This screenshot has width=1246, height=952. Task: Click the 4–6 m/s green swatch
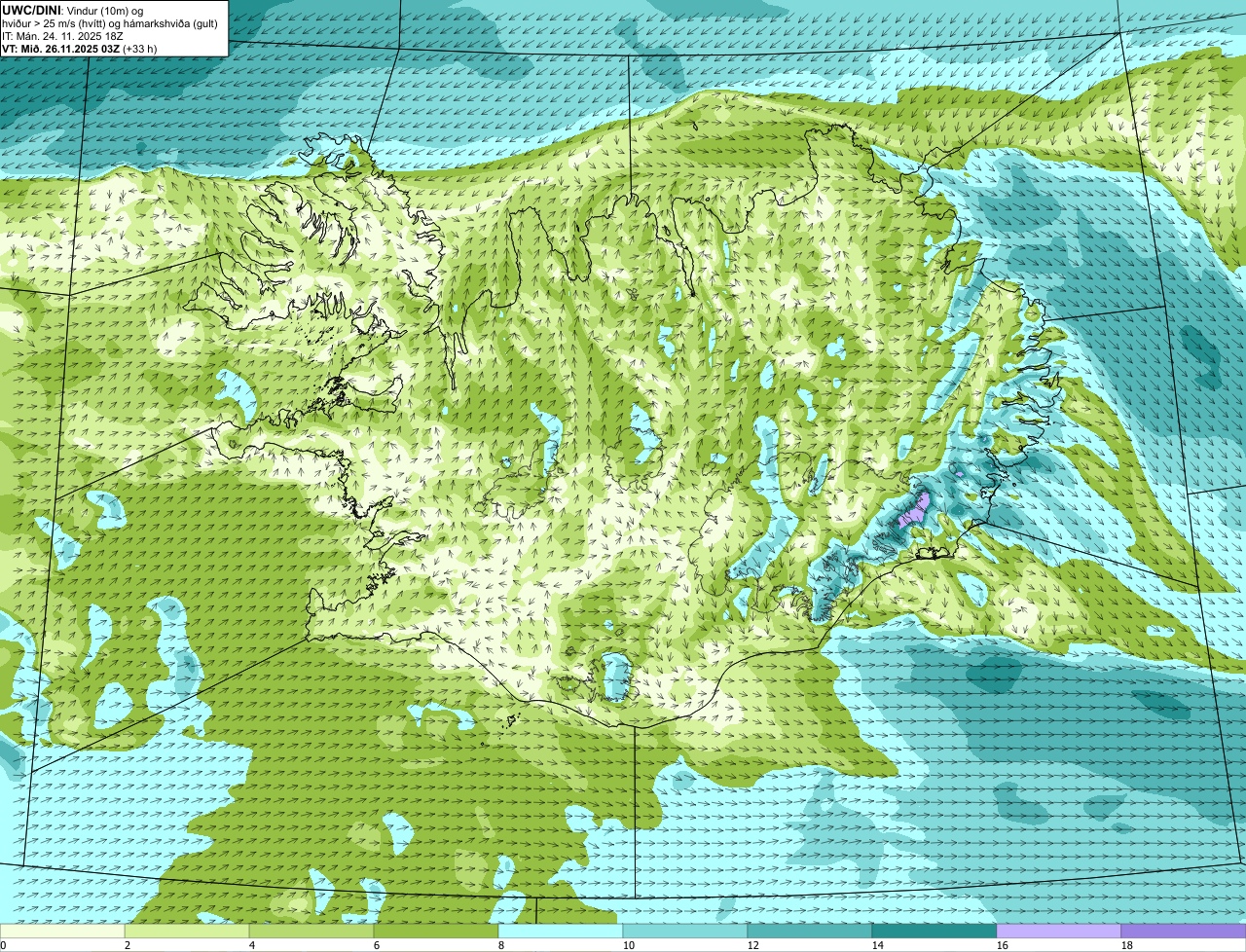pos(311,932)
